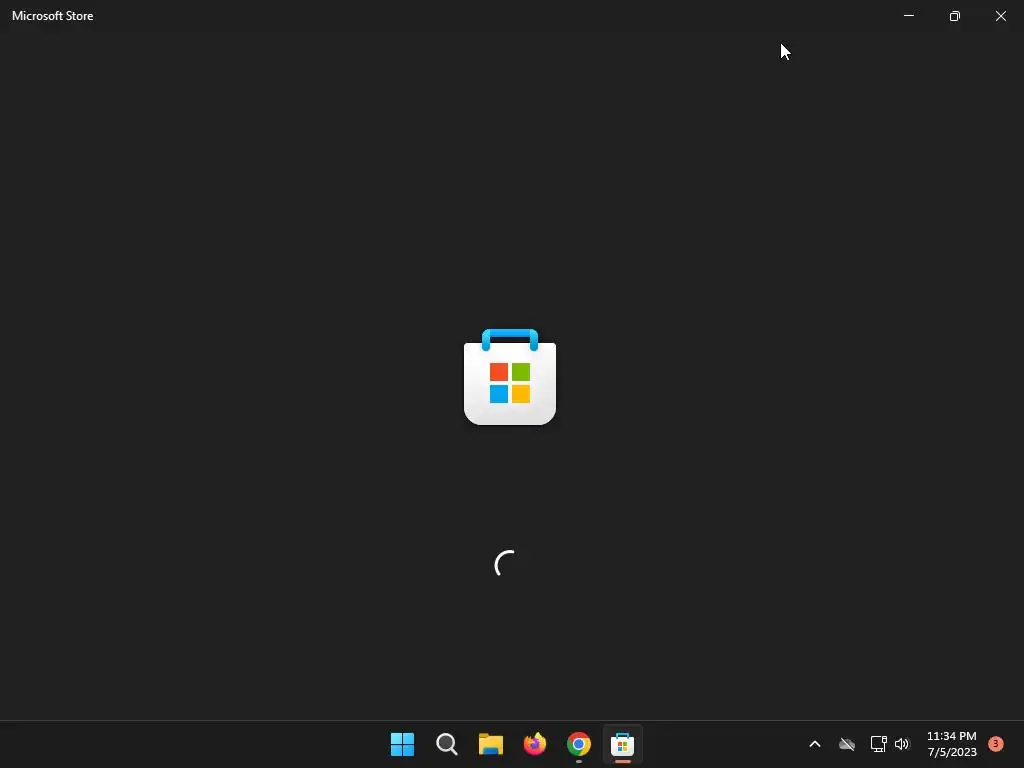
Task: Open the Windows Start menu
Action: tap(402, 744)
